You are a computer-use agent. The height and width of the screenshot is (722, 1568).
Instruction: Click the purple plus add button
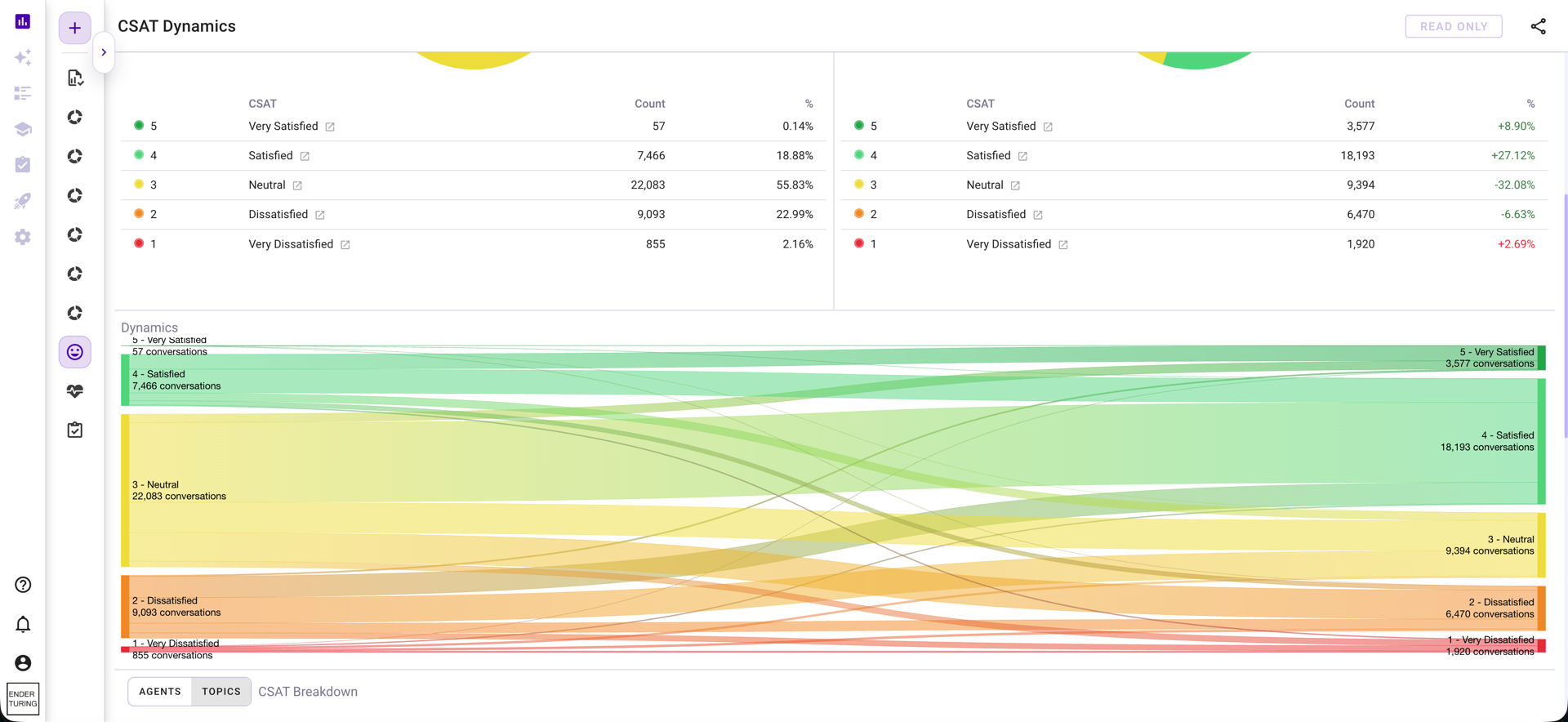74,28
